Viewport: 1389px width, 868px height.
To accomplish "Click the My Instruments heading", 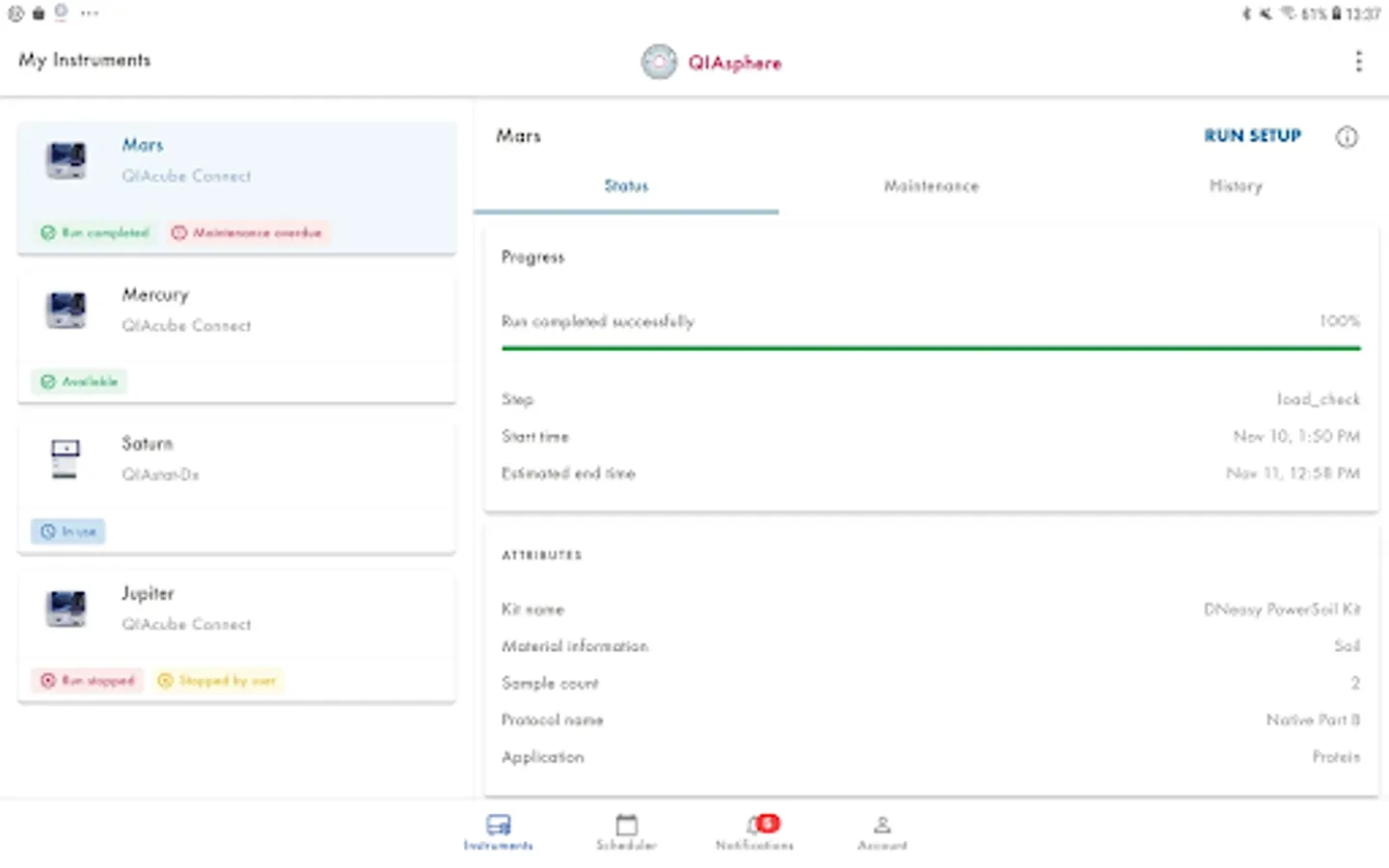I will click(x=85, y=60).
